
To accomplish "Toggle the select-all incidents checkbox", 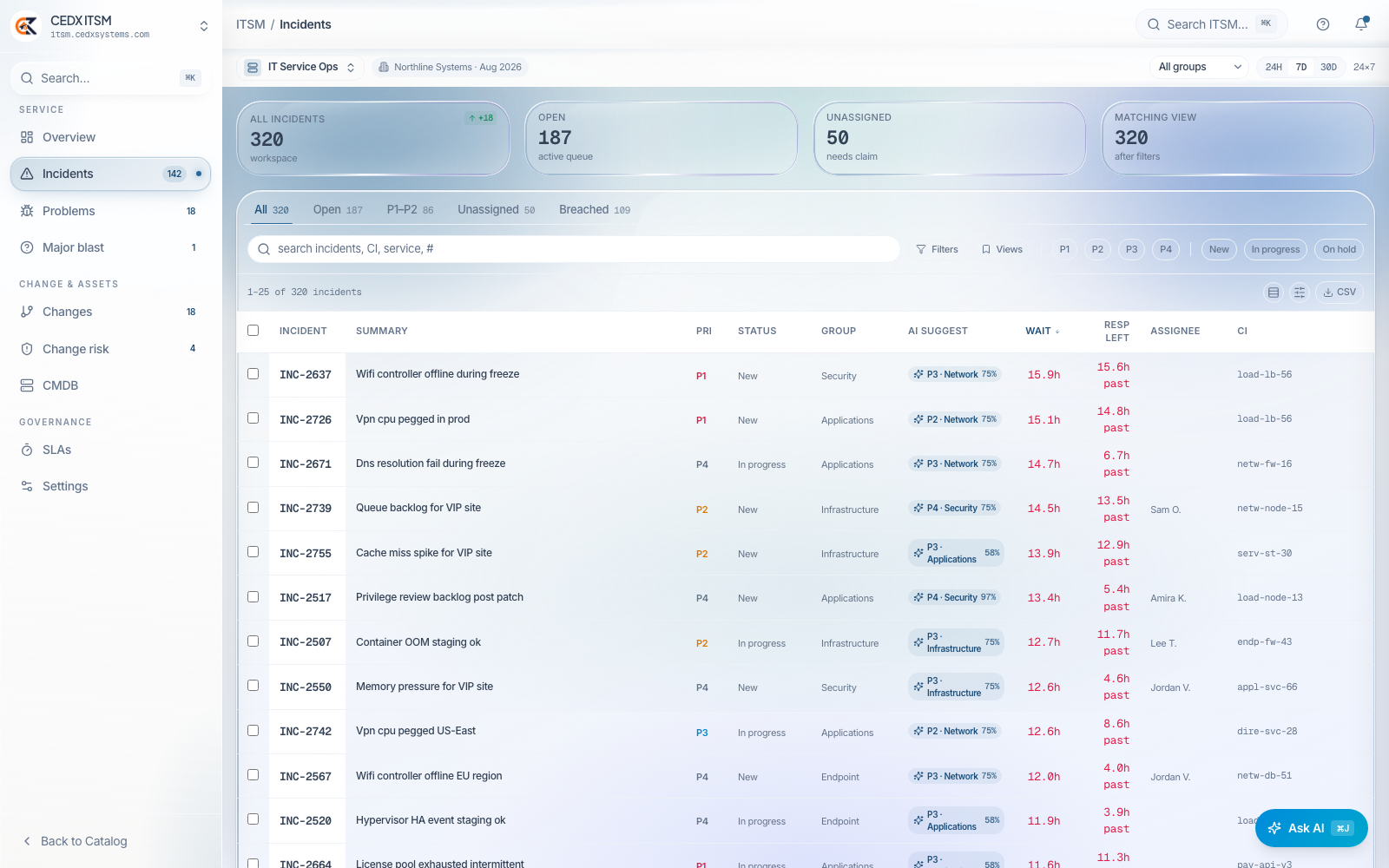I will (x=253, y=330).
